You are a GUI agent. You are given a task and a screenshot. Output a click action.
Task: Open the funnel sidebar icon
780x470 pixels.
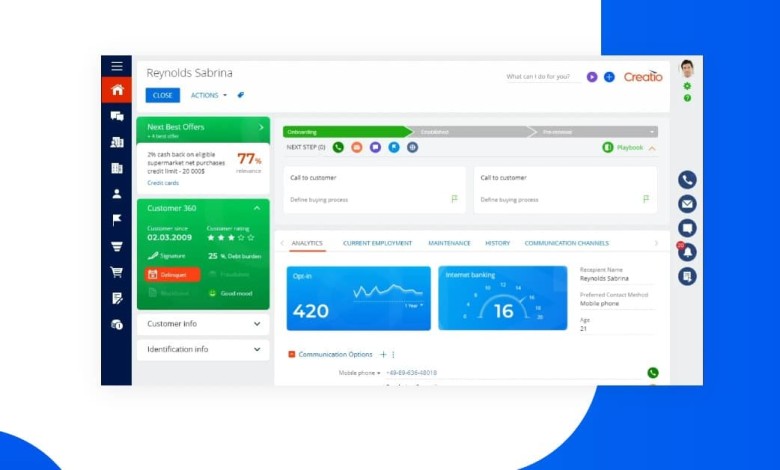117,246
